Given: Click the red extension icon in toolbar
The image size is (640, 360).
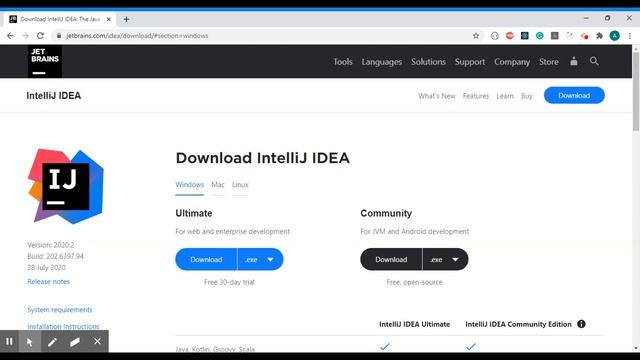Looking at the screenshot, I should (510, 36).
